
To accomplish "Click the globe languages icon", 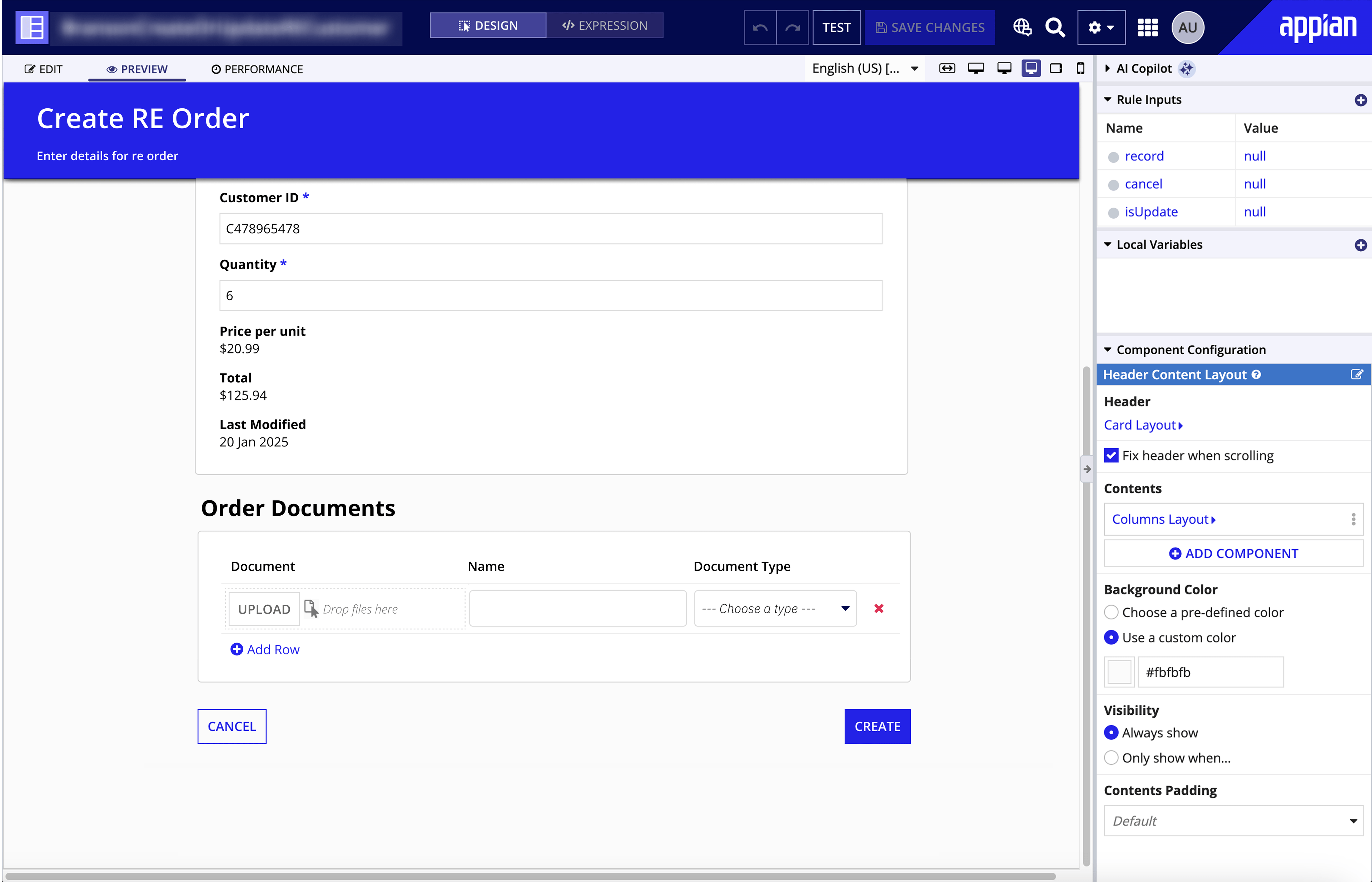I will click(1022, 28).
